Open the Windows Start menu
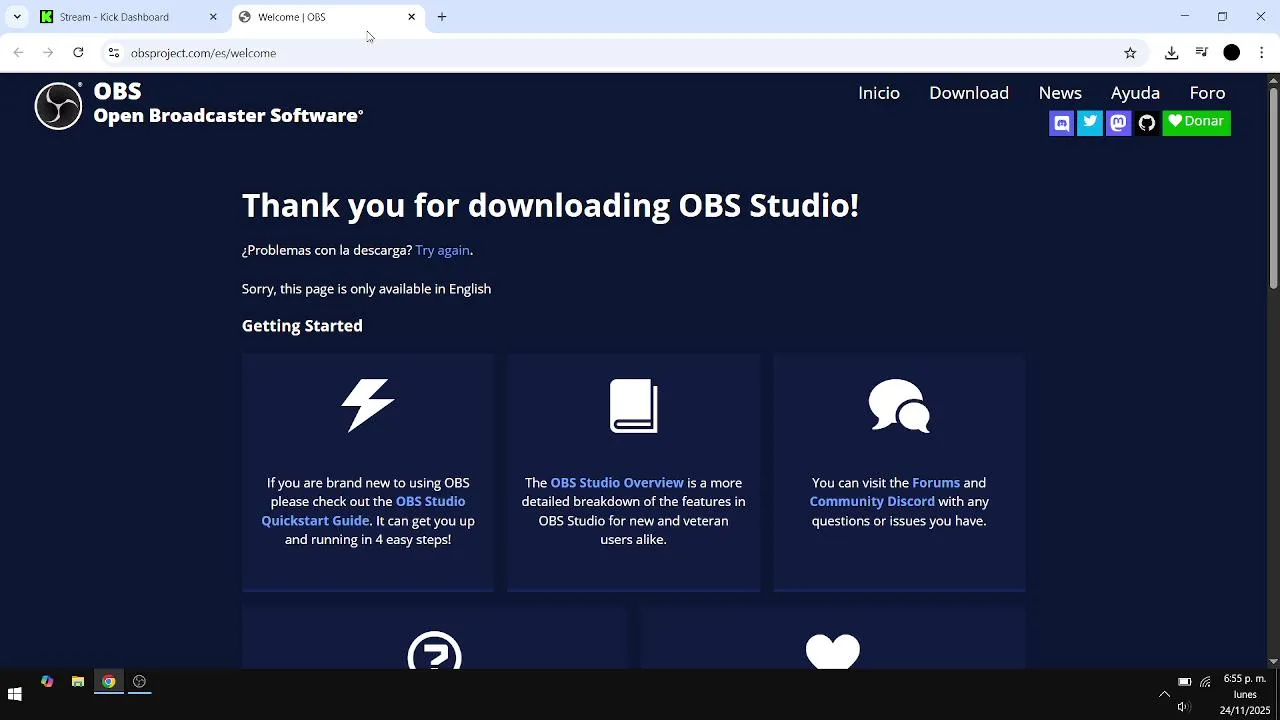This screenshot has width=1280, height=720. pos(15,694)
